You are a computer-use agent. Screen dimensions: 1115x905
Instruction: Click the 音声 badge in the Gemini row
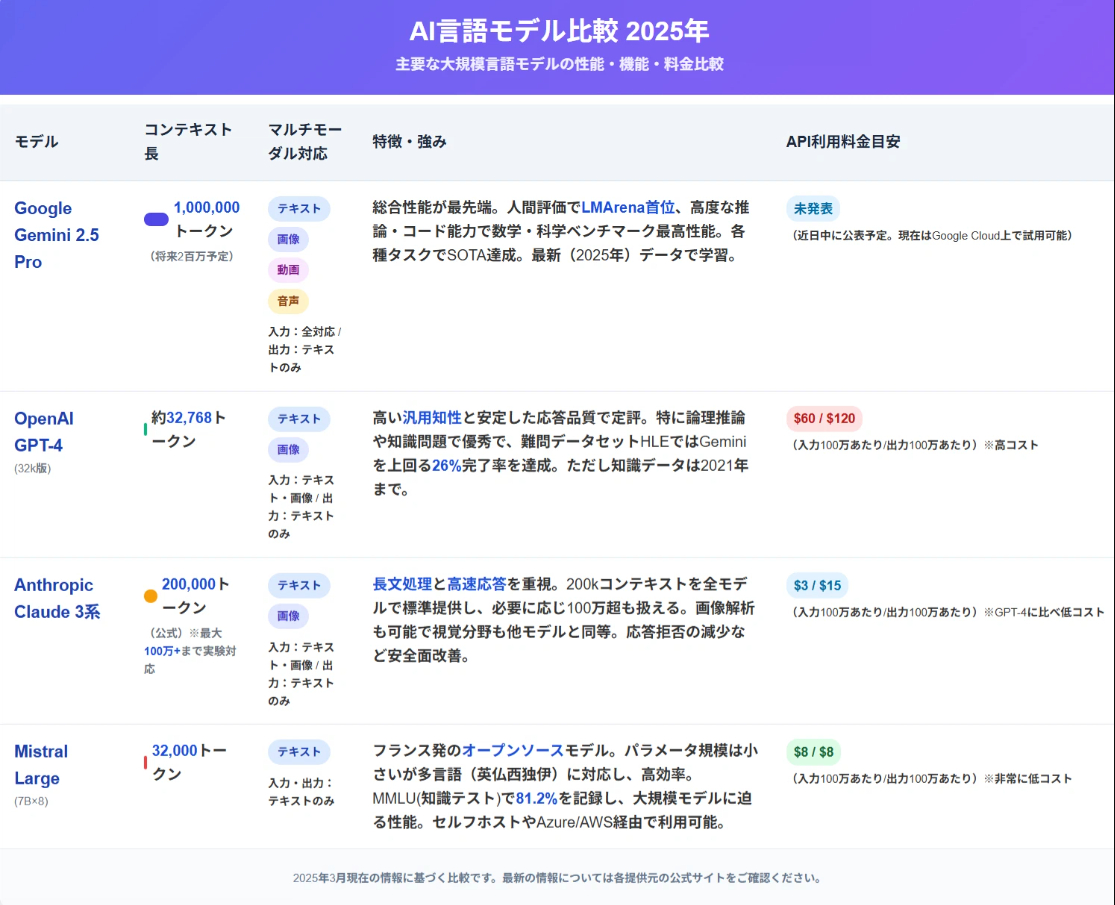[x=288, y=301]
